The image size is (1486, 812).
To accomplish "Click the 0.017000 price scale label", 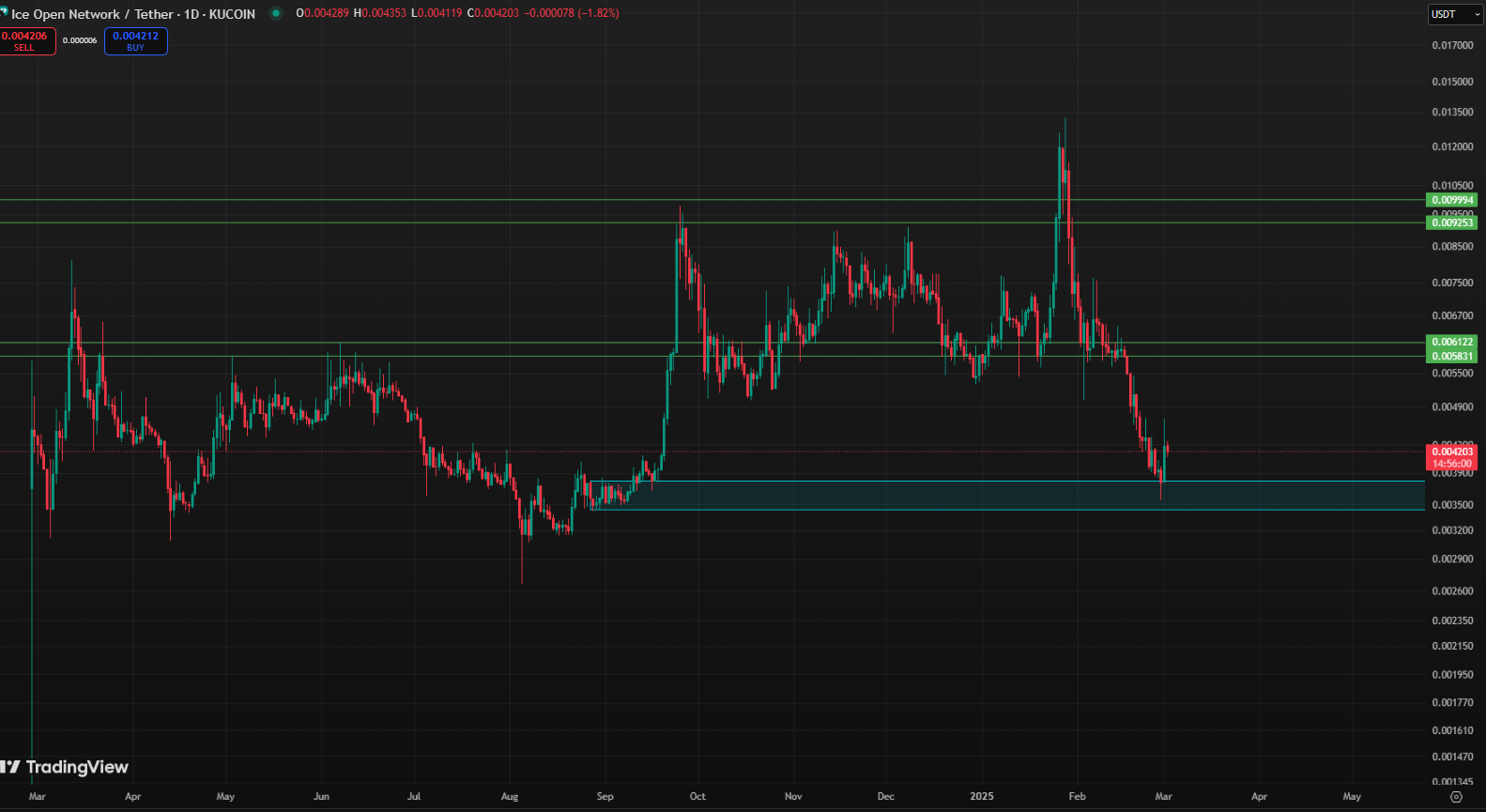I will click(x=1451, y=45).
